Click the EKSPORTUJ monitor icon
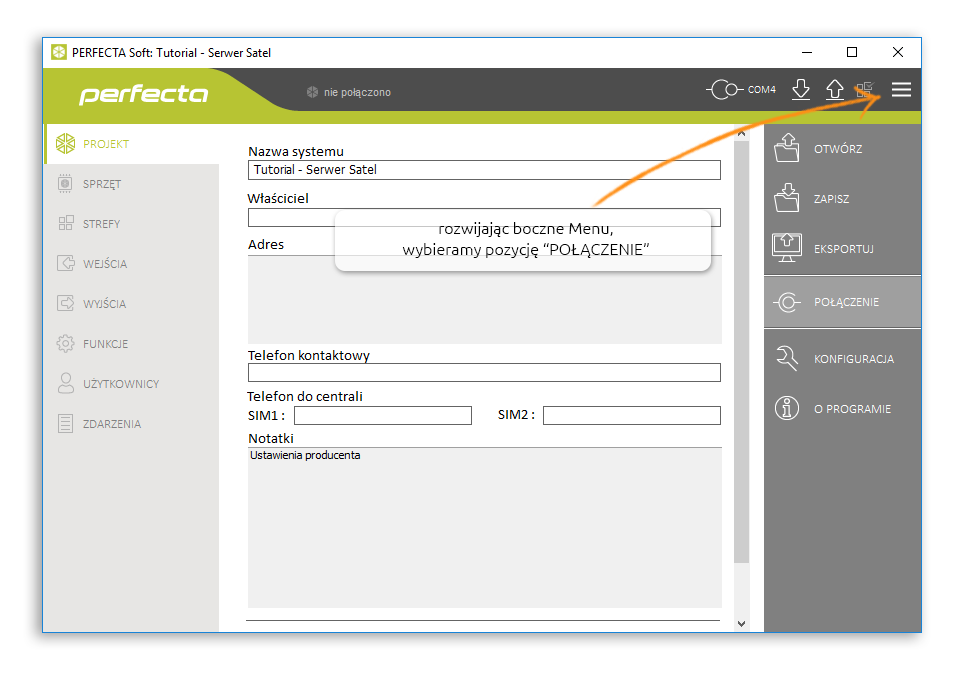 [x=787, y=248]
